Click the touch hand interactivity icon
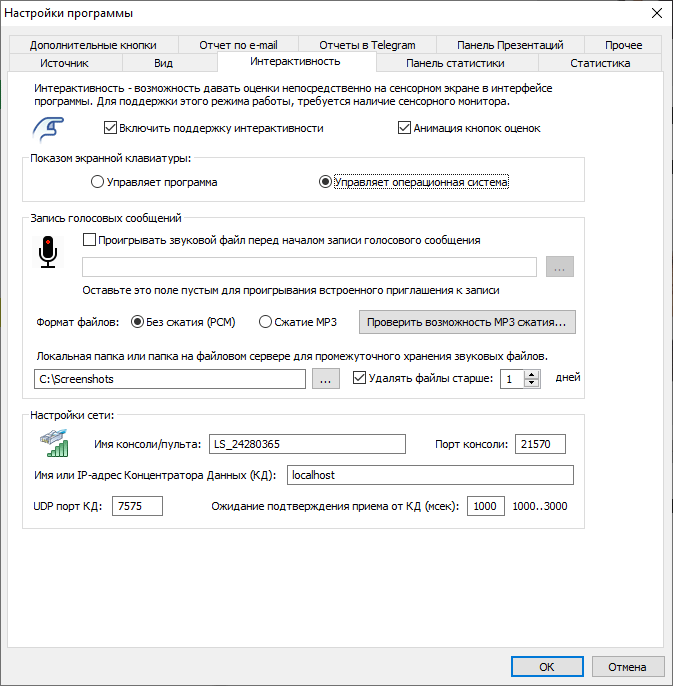Screen dimensions: 673x686 coord(48,129)
